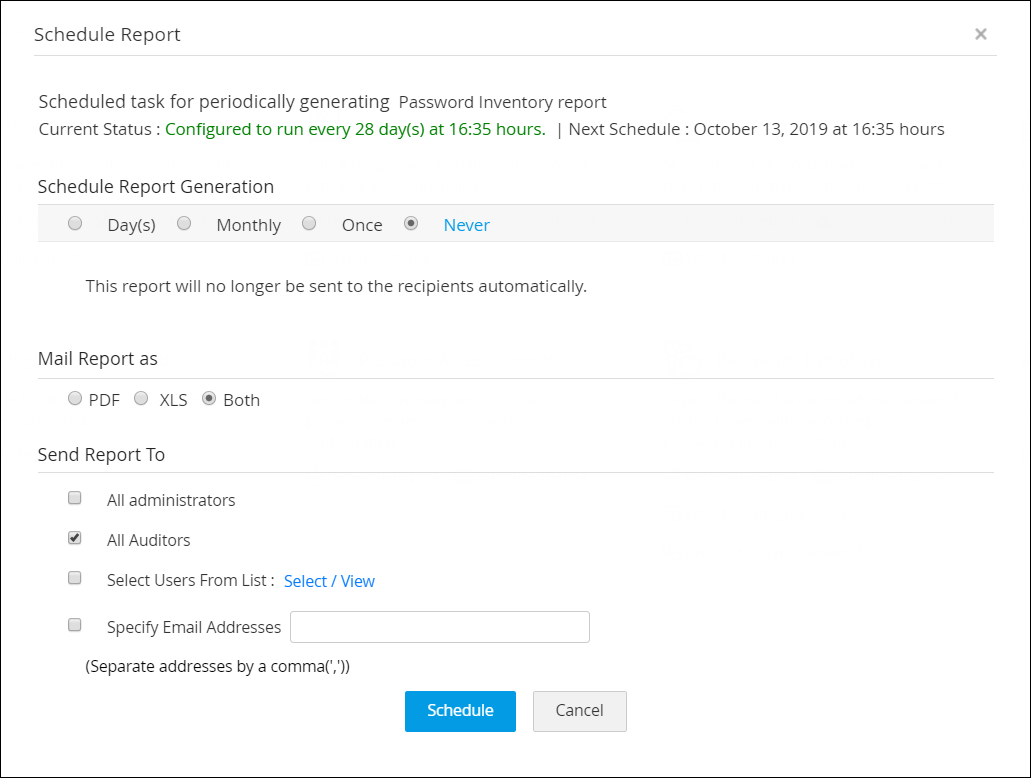The image size is (1031, 778).
Task: Select the Day(s) schedule radio button
Action: 75,224
